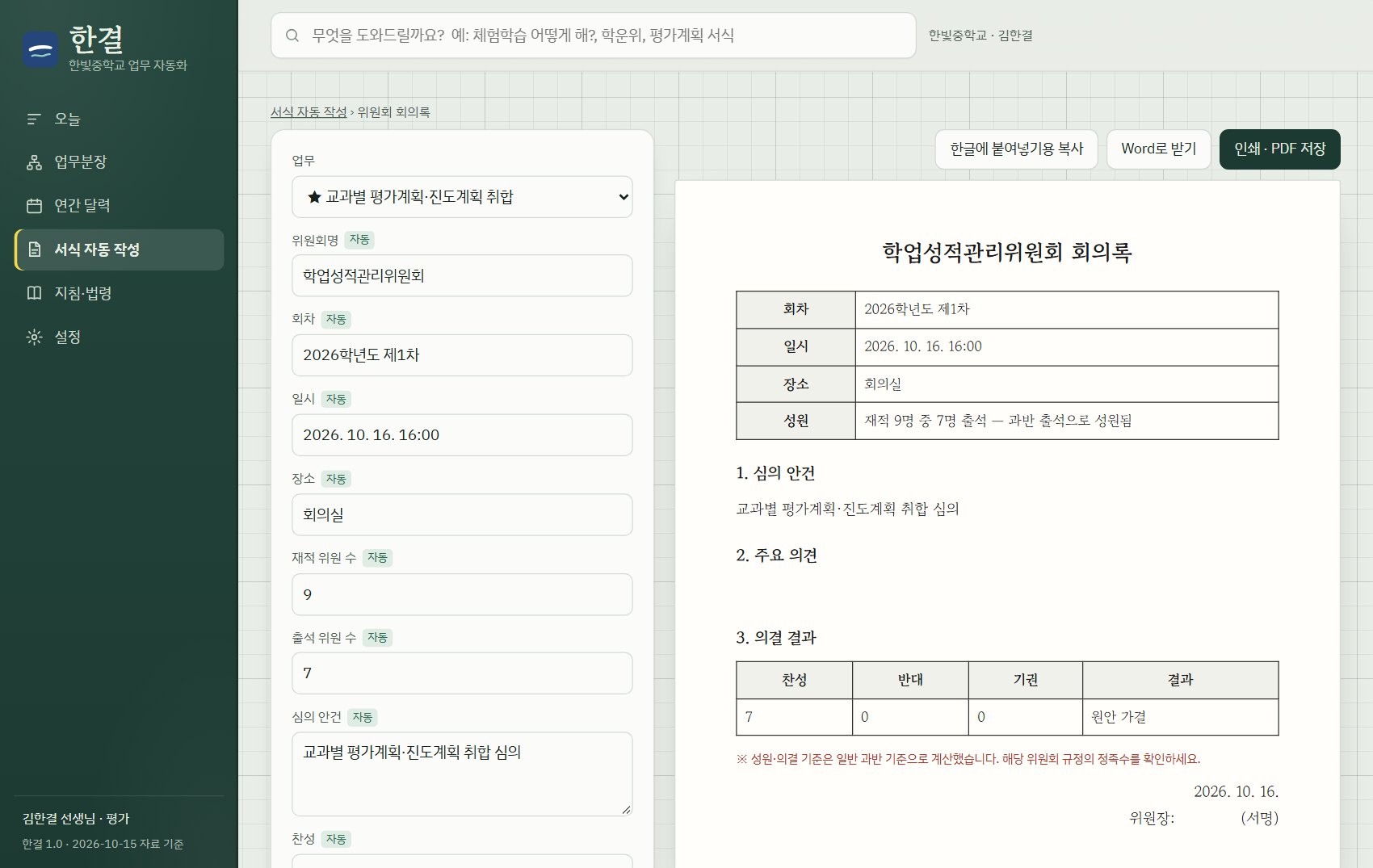Click 한글에 붙여넣기용 복사 button

click(1016, 149)
